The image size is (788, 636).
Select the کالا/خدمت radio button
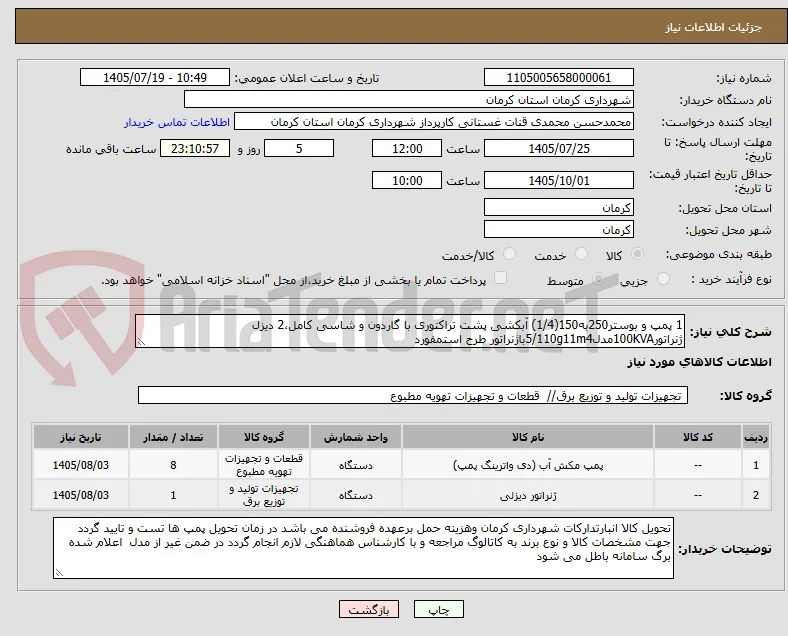(510, 254)
